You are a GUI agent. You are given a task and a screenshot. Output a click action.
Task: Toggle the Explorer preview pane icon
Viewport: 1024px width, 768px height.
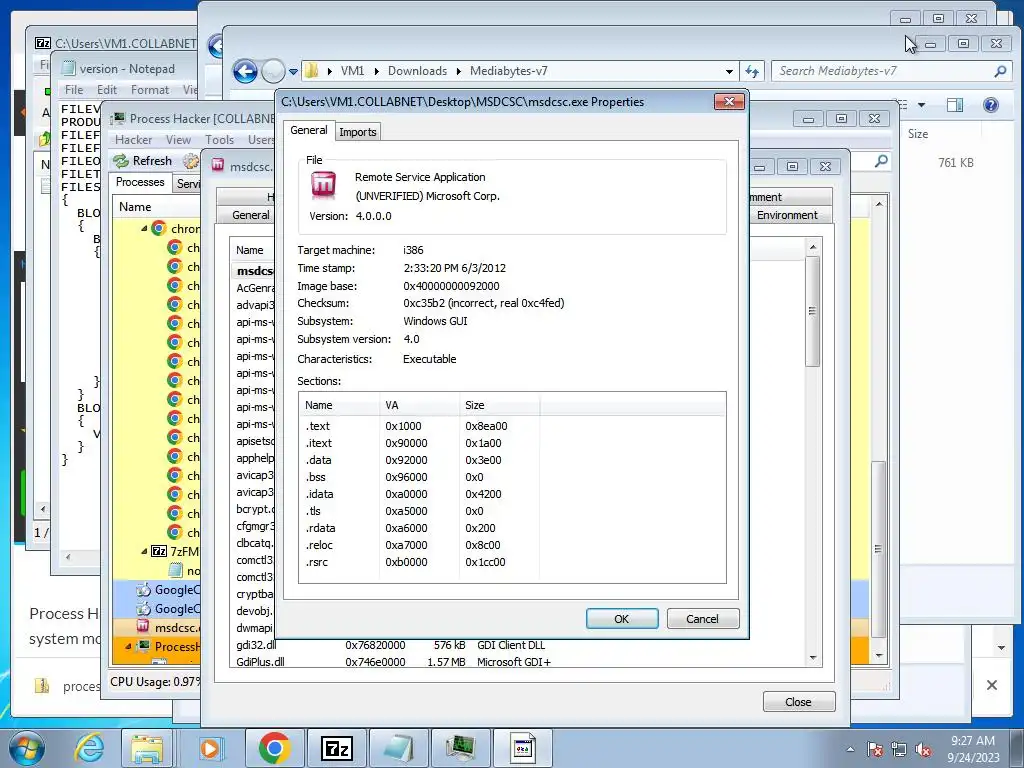point(955,104)
